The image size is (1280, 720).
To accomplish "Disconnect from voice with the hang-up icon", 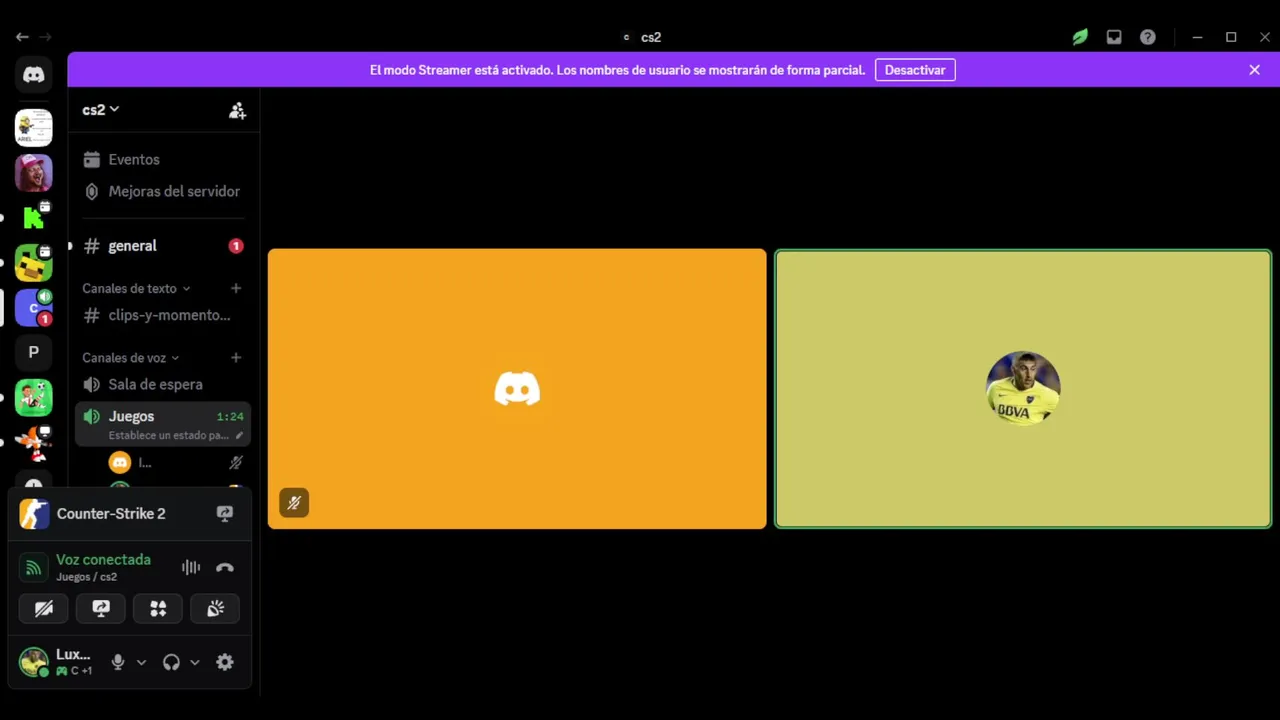I will click(x=225, y=567).
